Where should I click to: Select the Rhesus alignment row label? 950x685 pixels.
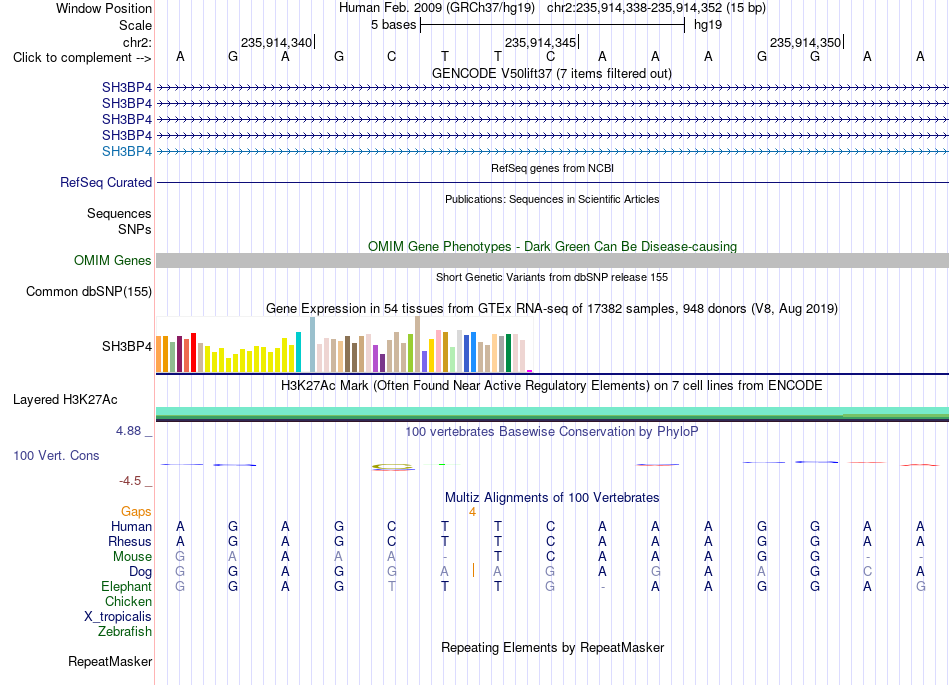pos(130,541)
